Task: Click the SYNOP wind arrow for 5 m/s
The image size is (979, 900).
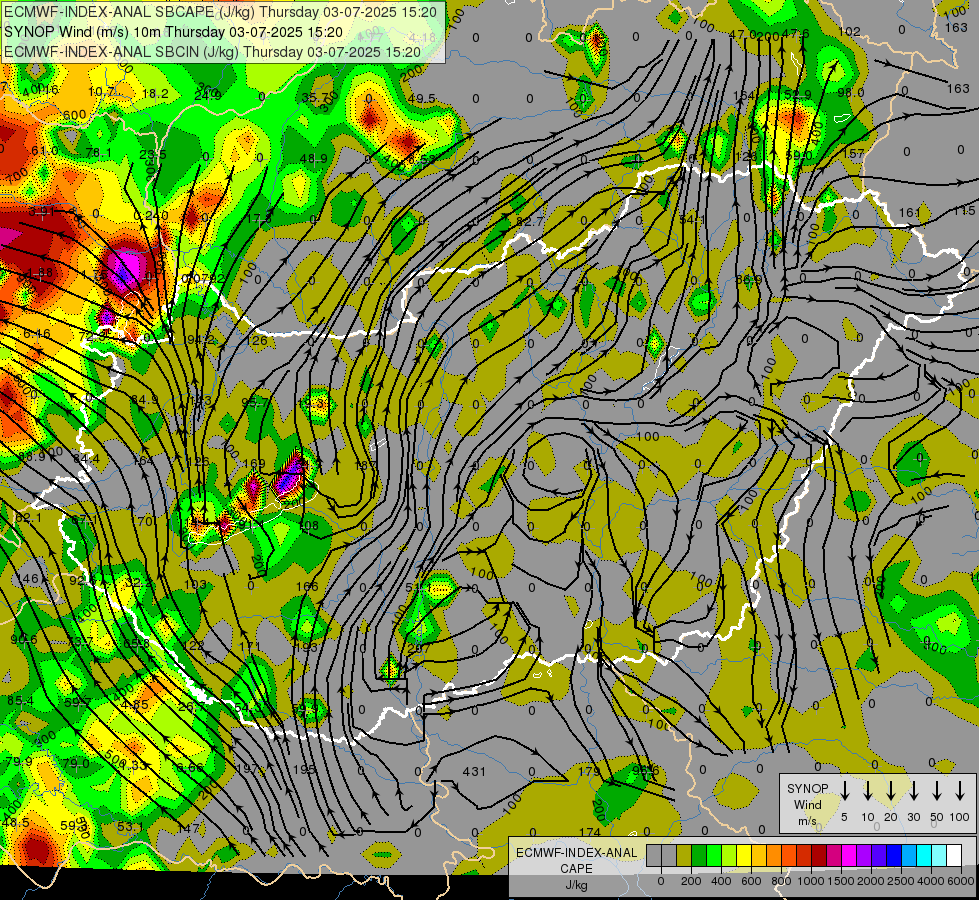Action: coord(844,790)
